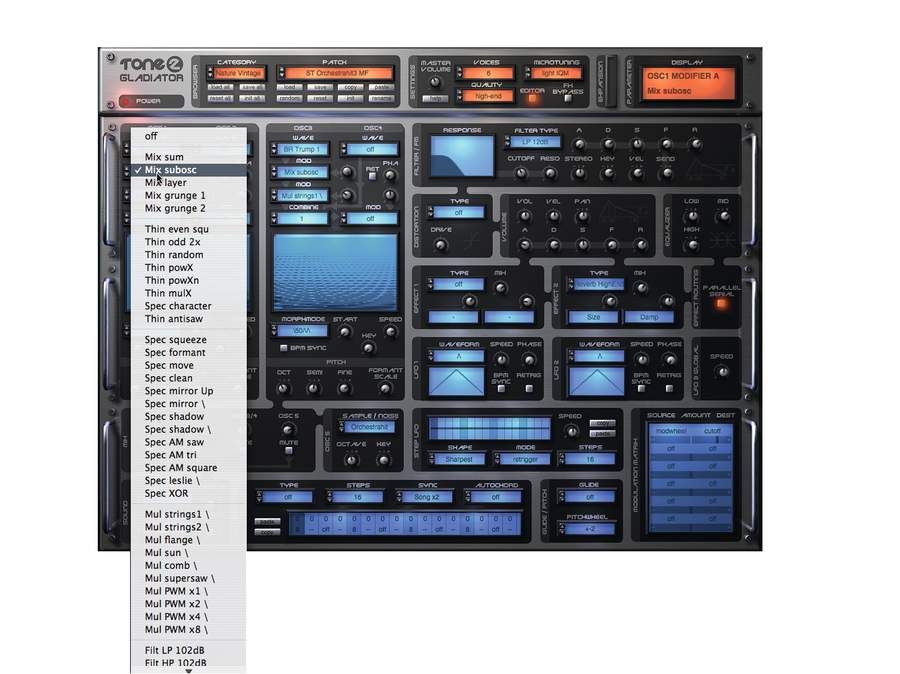Enable LFO 1 BPM Sync checkbox
The width and height of the screenshot is (900, 674).
pyautogui.click(x=501, y=389)
